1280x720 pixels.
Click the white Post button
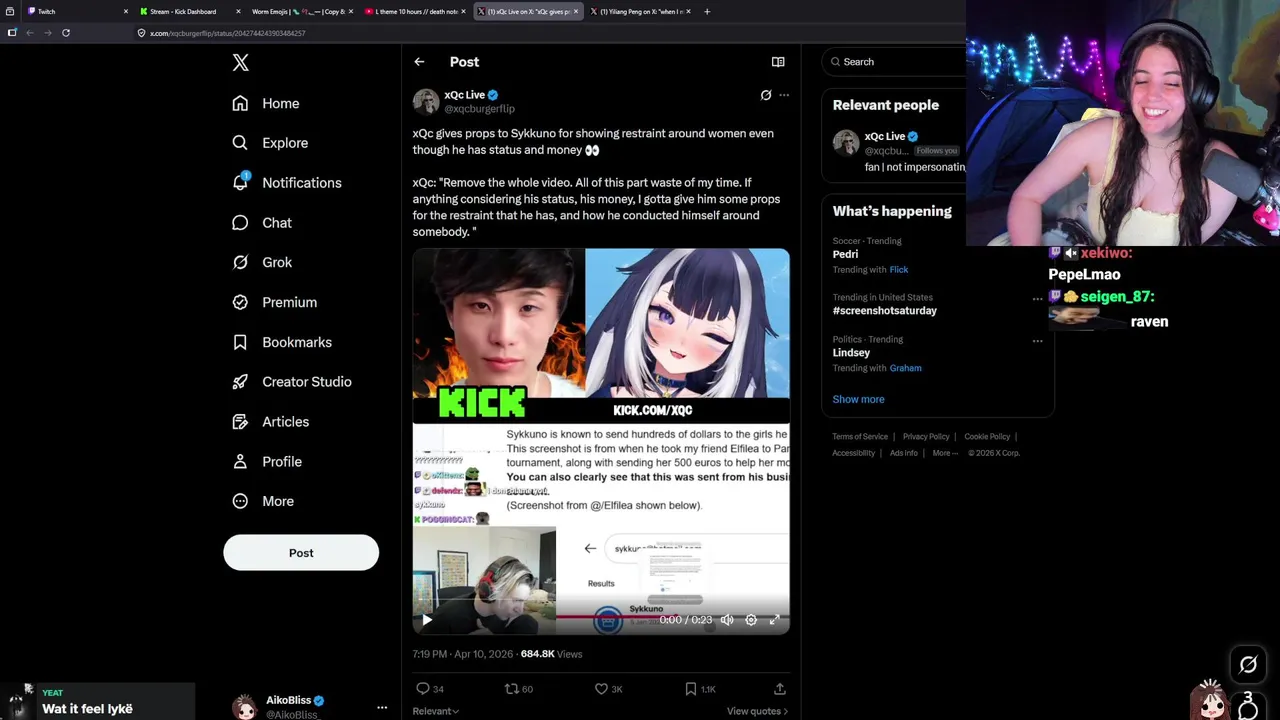[x=301, y=553]
